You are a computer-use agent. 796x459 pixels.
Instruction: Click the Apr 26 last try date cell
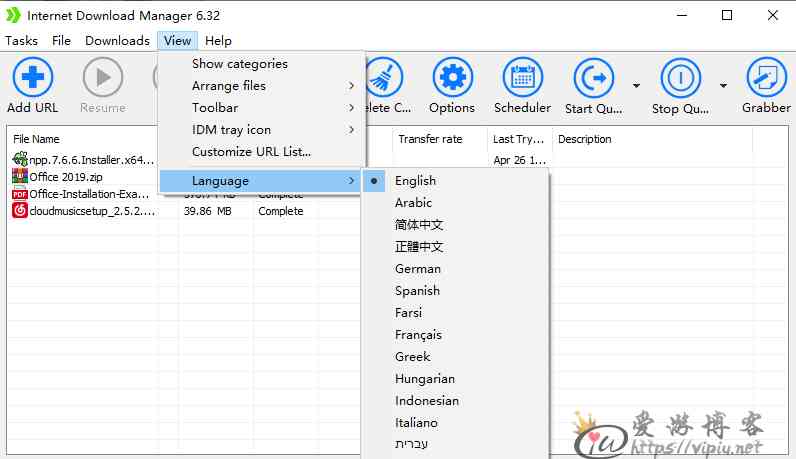pos(519,160)
